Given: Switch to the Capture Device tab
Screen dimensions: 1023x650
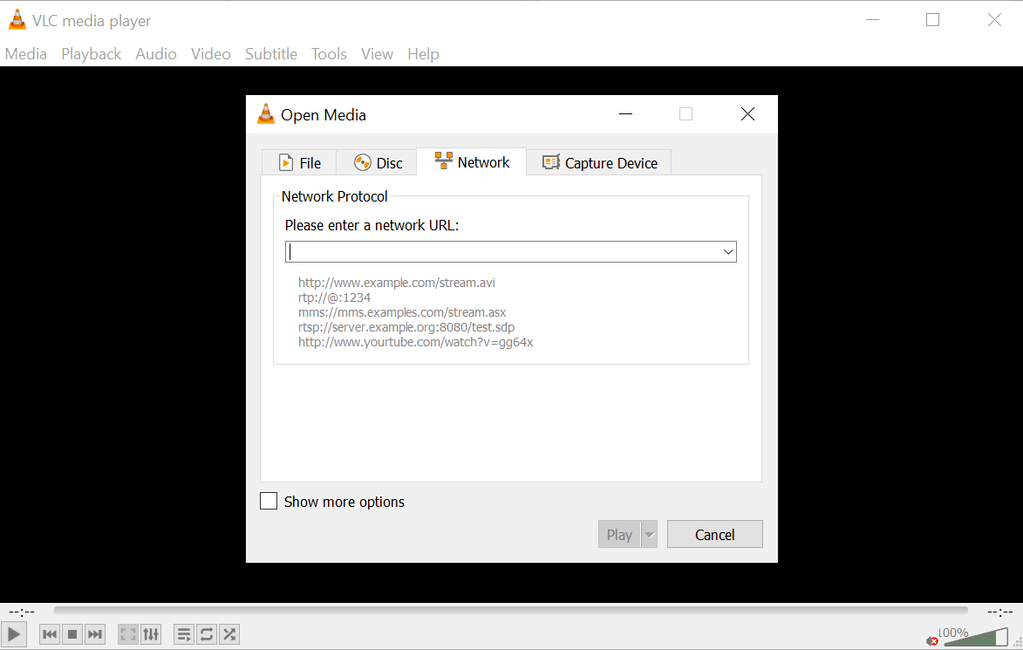Looking at the screenshot, I should pos(599,161).
